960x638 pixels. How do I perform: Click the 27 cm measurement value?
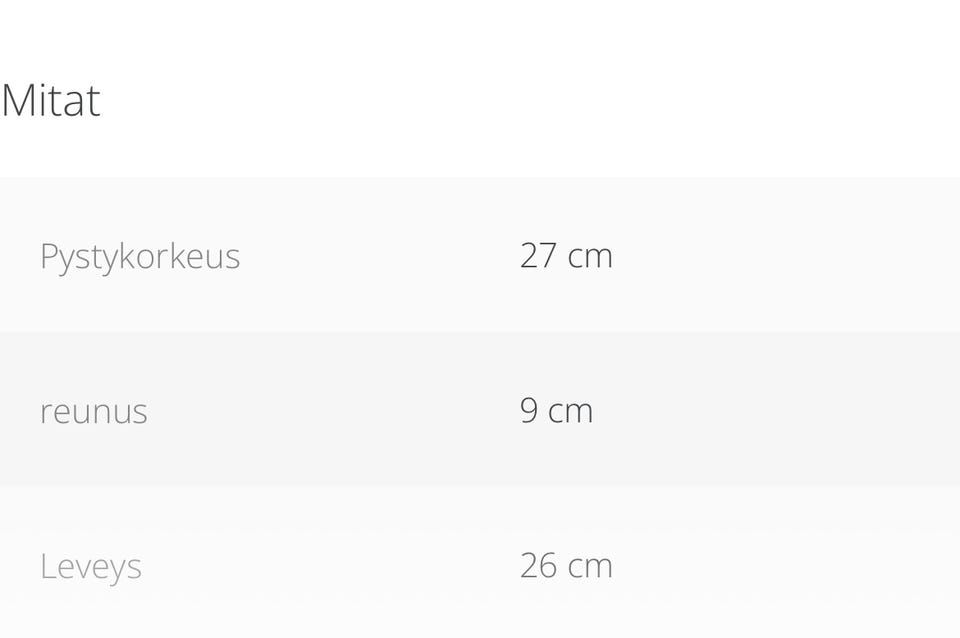tap(566, 256)
